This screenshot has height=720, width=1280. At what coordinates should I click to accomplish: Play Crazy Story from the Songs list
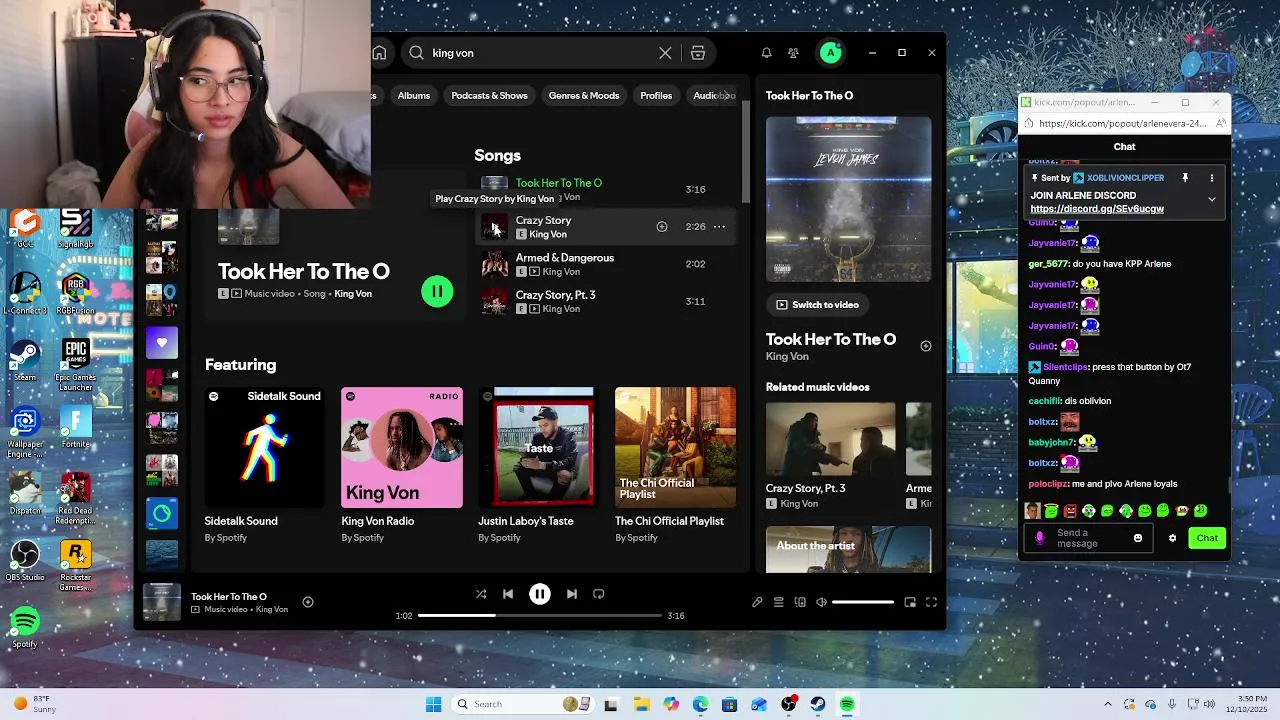[x=494, y=227]
